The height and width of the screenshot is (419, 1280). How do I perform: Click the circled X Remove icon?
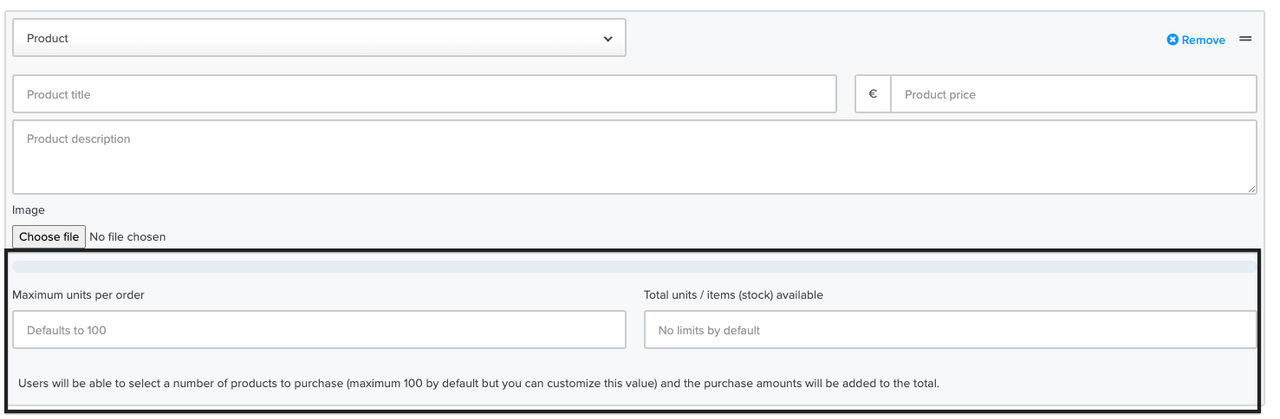pyautogui.click(x=1172, y=40)
